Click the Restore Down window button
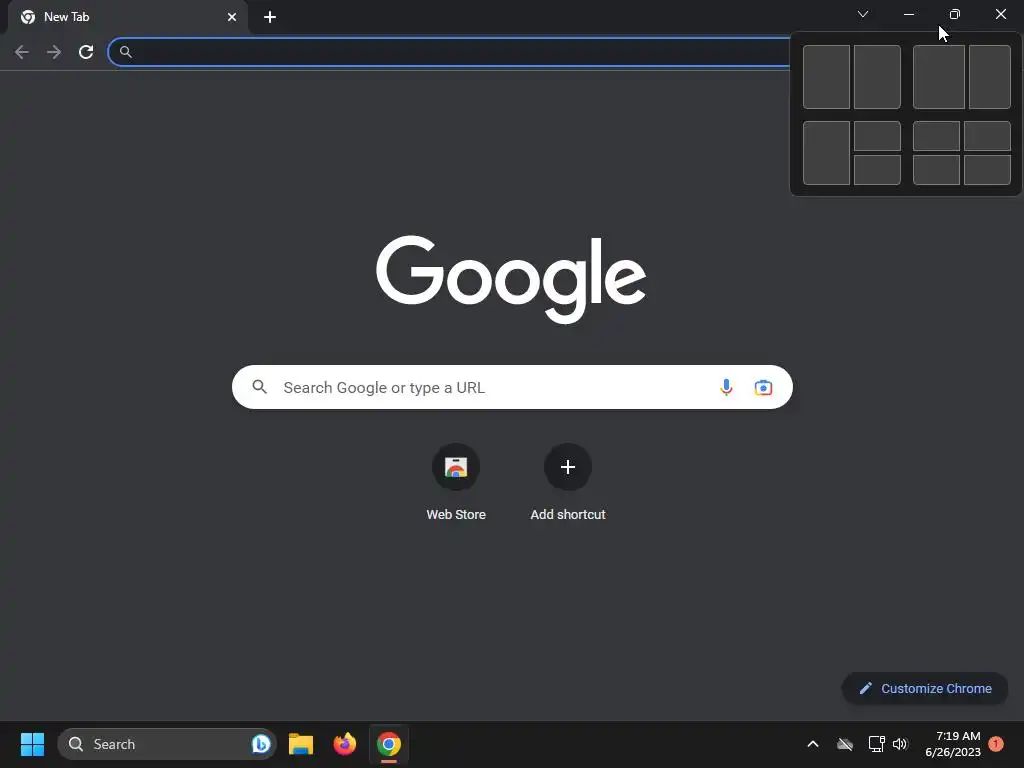This screenshot has height=768, width=1024. [x=955, y=14]
